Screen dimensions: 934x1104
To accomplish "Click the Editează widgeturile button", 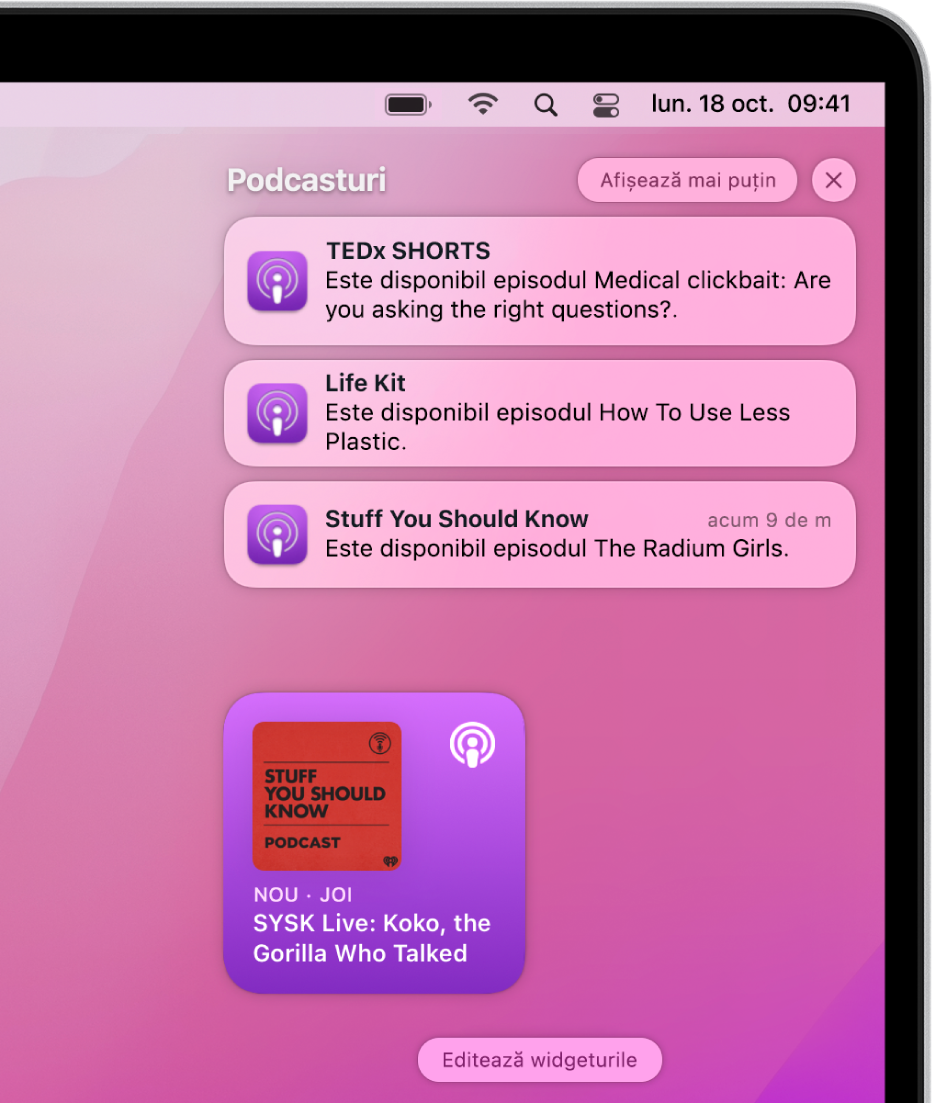I will (539, 1060).
